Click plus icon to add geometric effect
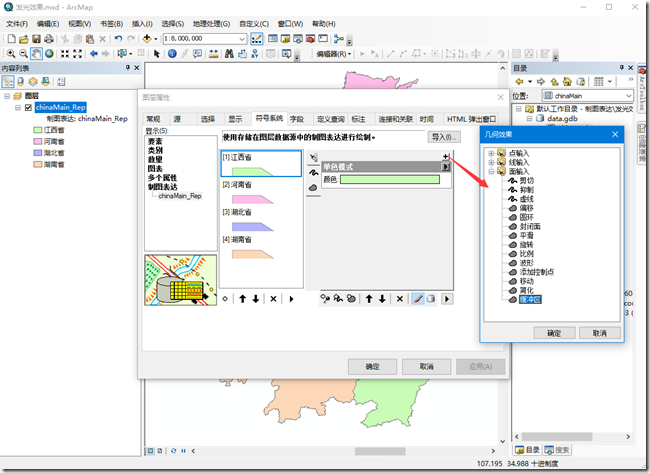 pos(446,156)
